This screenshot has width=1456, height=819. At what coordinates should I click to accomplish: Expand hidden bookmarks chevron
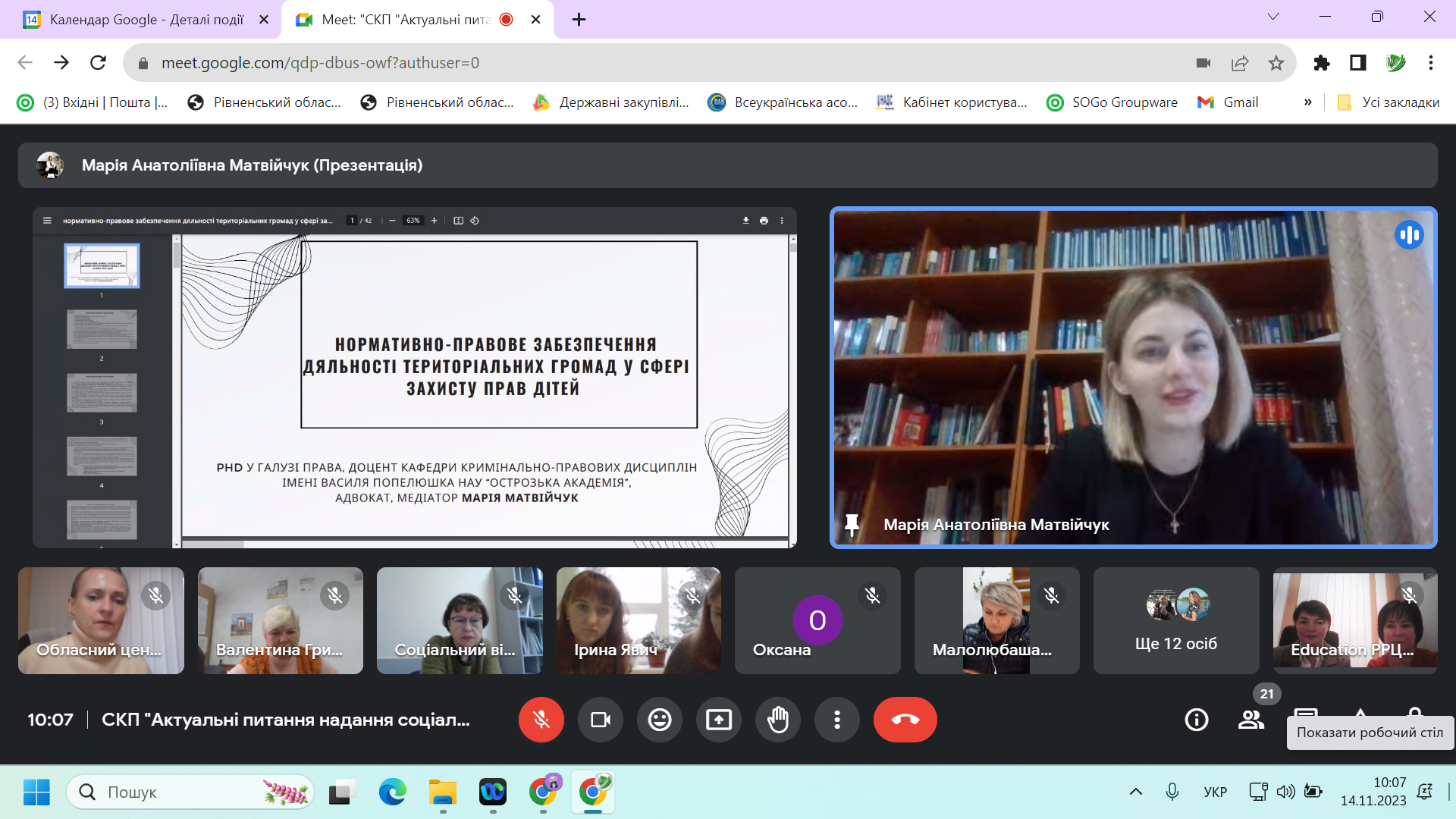1307,102
